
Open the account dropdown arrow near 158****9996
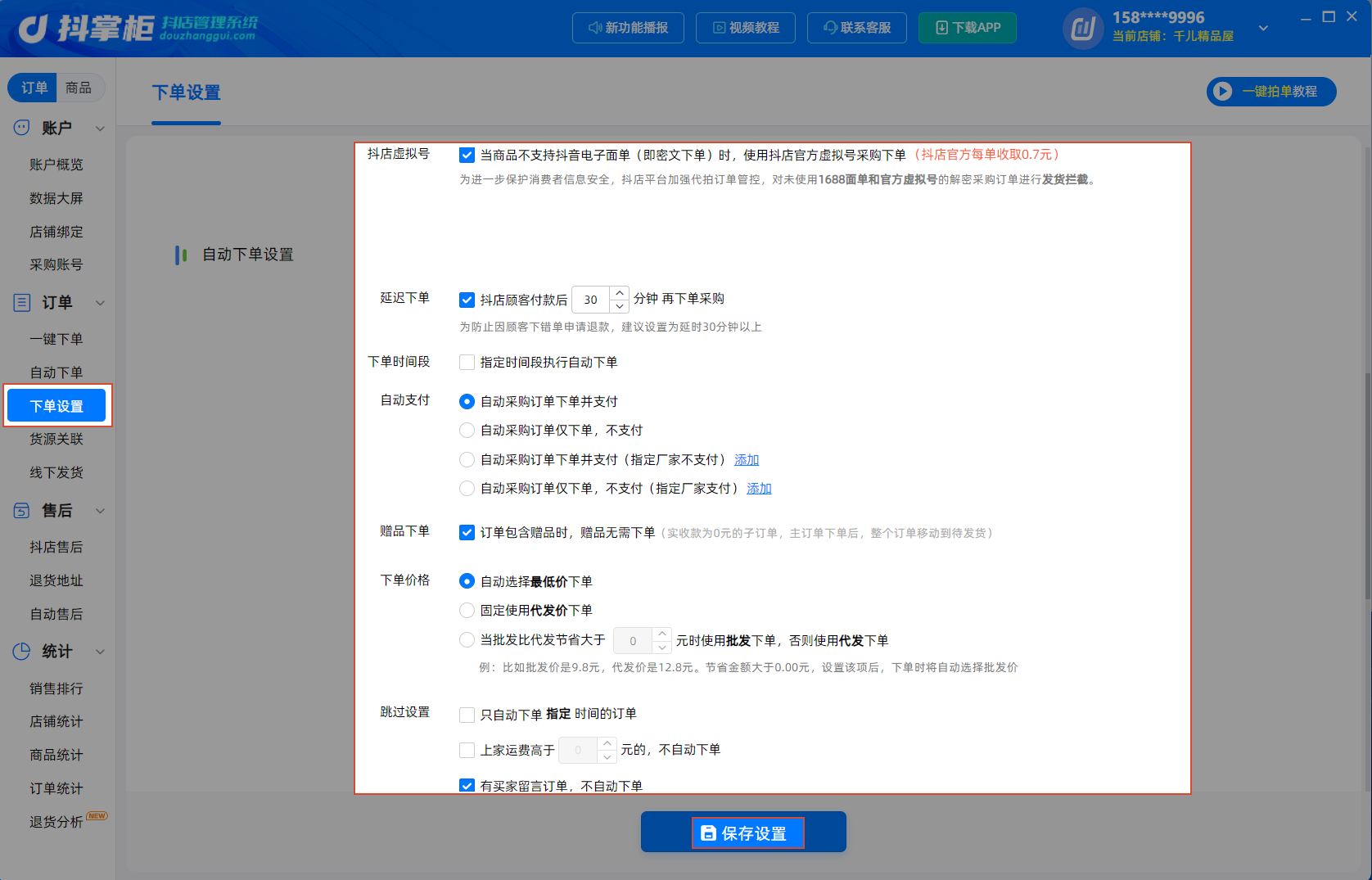click(1263, 29)
